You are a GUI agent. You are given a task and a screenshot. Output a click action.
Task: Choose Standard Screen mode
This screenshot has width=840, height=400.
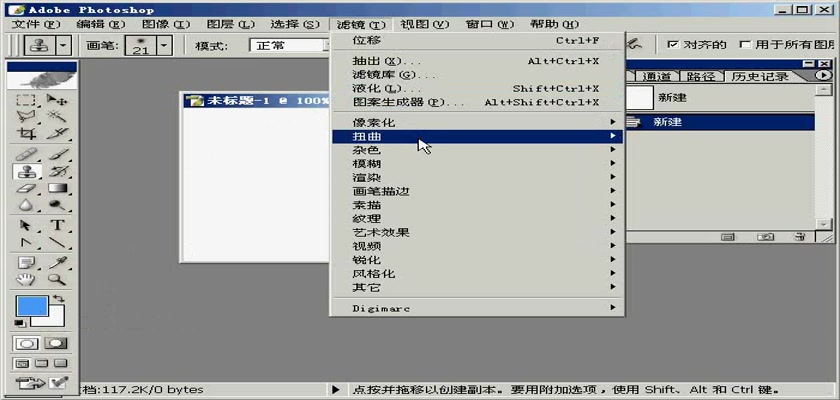[x=22, y=363]
